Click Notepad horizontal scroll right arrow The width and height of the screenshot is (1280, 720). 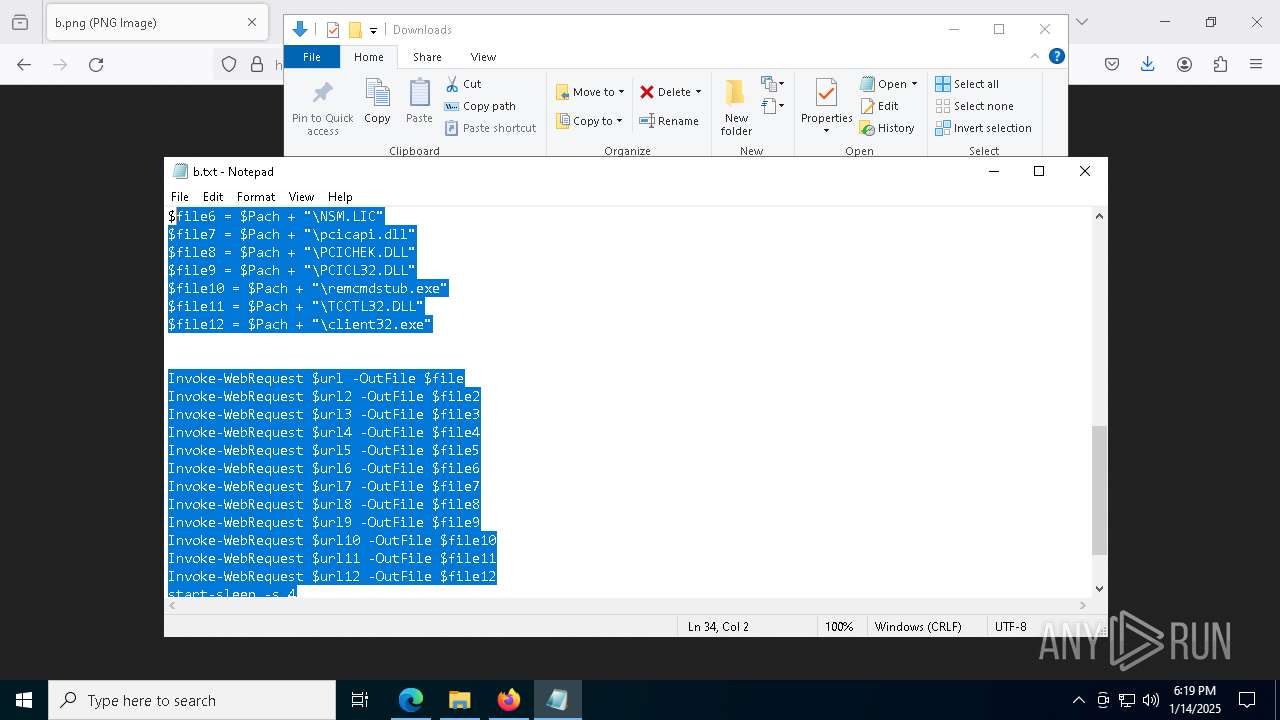(1083, 605)
